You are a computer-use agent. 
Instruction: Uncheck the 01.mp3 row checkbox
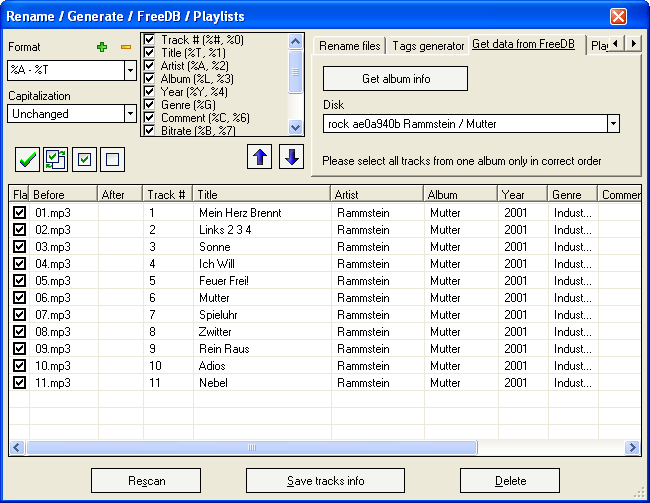click(19, 213)
